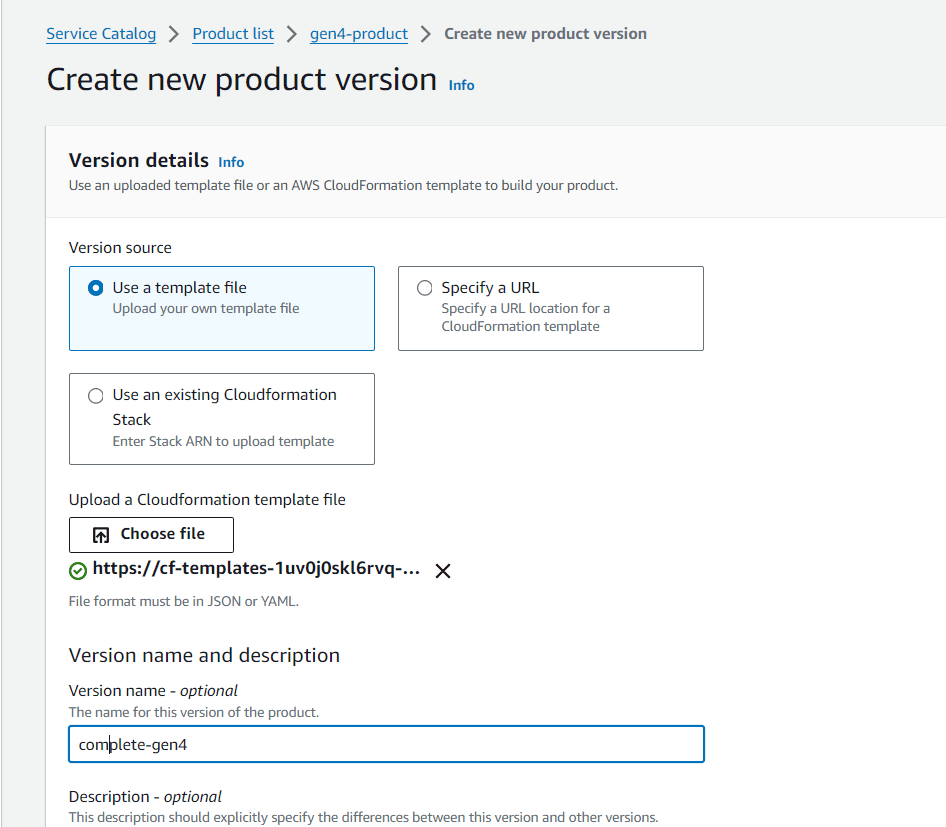This screenshot has height=827, width=946.
Task: Remove the uploaded template file with X
Action: pyautogui.click(x=443, y=571)
